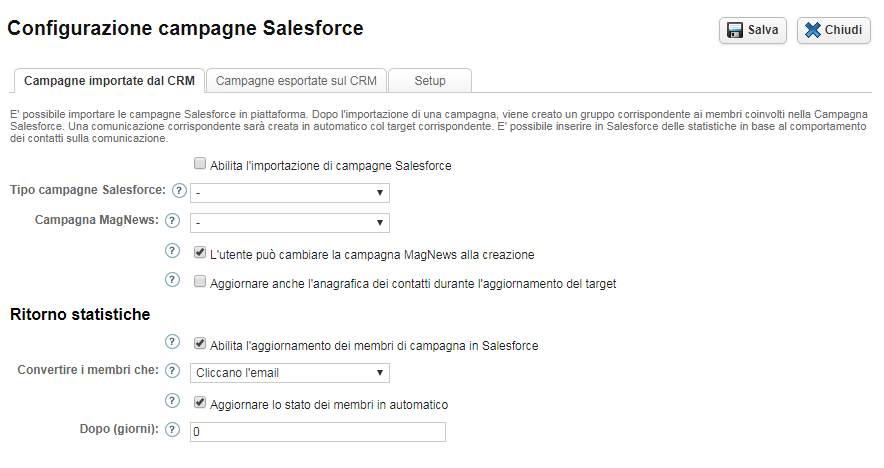Open the Setup tab
Screen dimensions: 884x468
(430, 81)
